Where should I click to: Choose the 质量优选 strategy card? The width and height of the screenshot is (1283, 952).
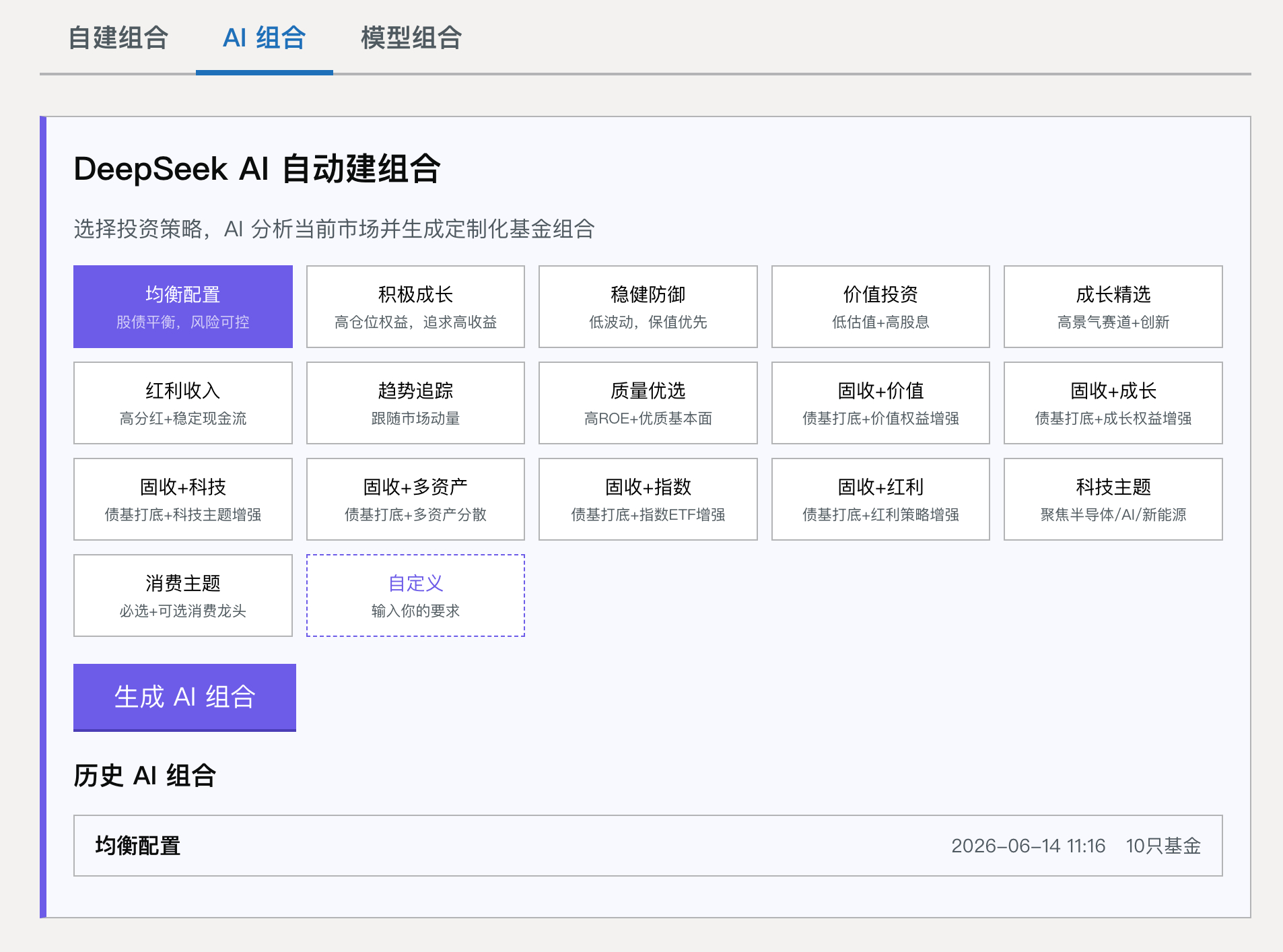[648, 403]
